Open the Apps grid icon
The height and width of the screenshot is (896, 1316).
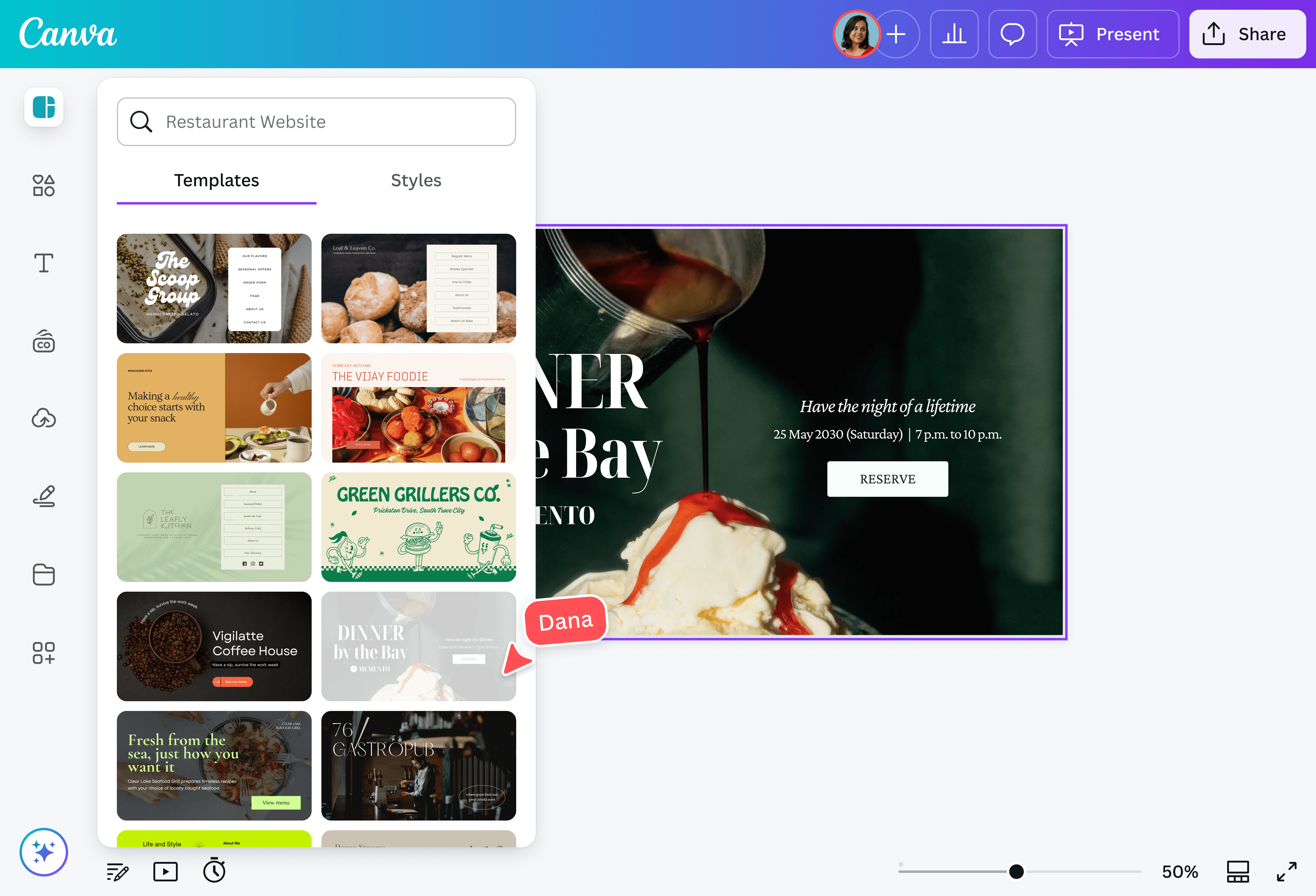pyautogui.click(x=44, y=653)
